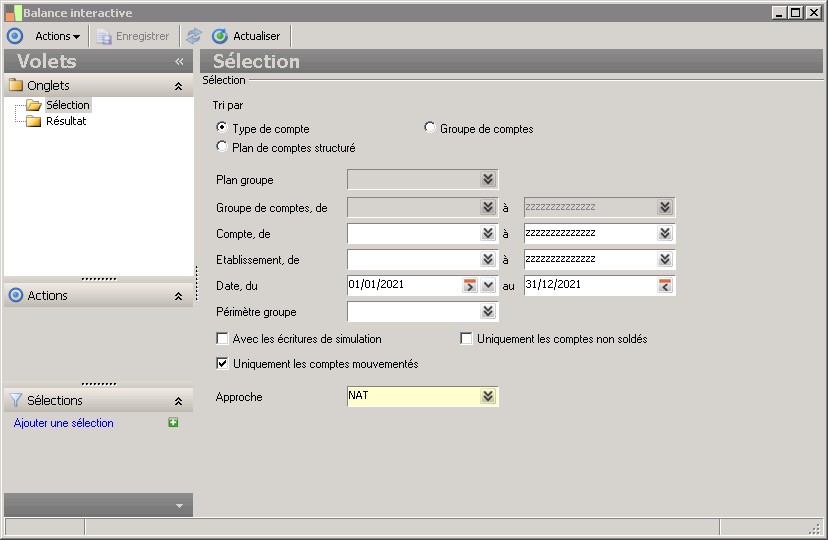
Task: Click the open folder icon beside Sélection
Action: (x=34, y=105)
